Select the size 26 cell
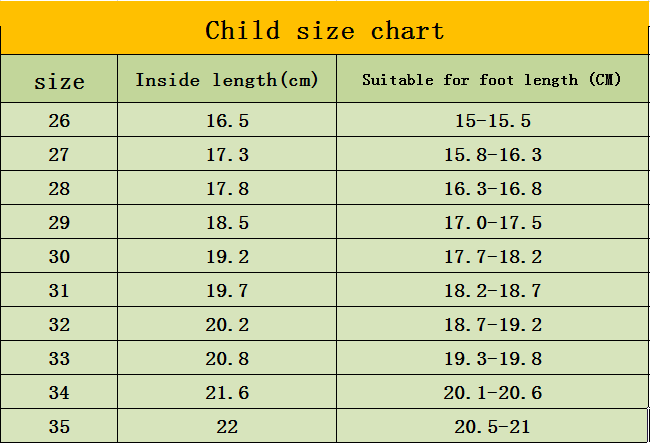 (59, 121)
